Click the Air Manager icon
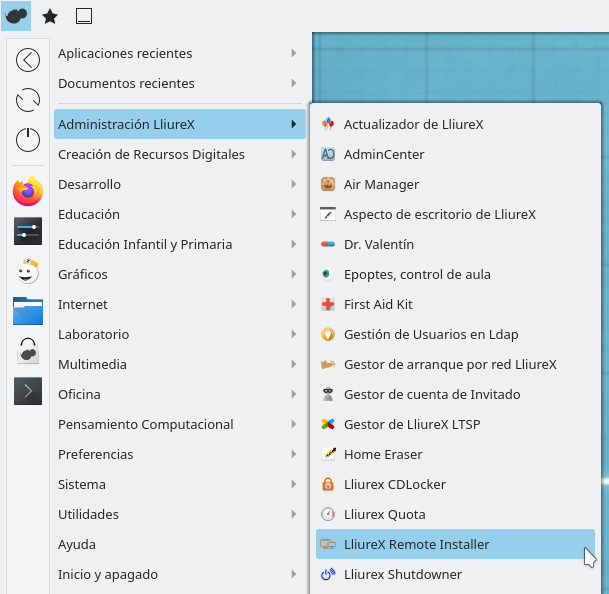Screen dimensions: 609x594 (327, 184)
